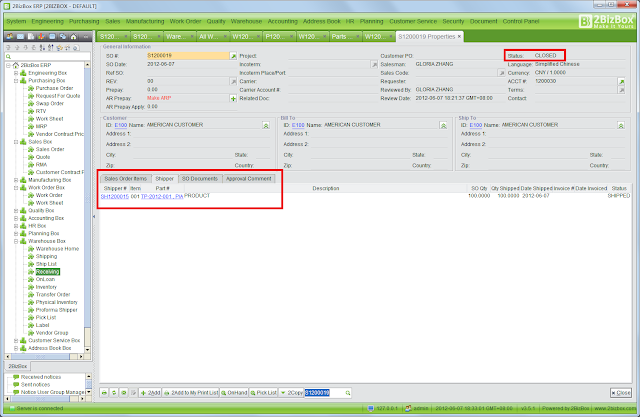Click the blue window icon in sidebar toolbar
Screen dimensions: 640x417
52,37
